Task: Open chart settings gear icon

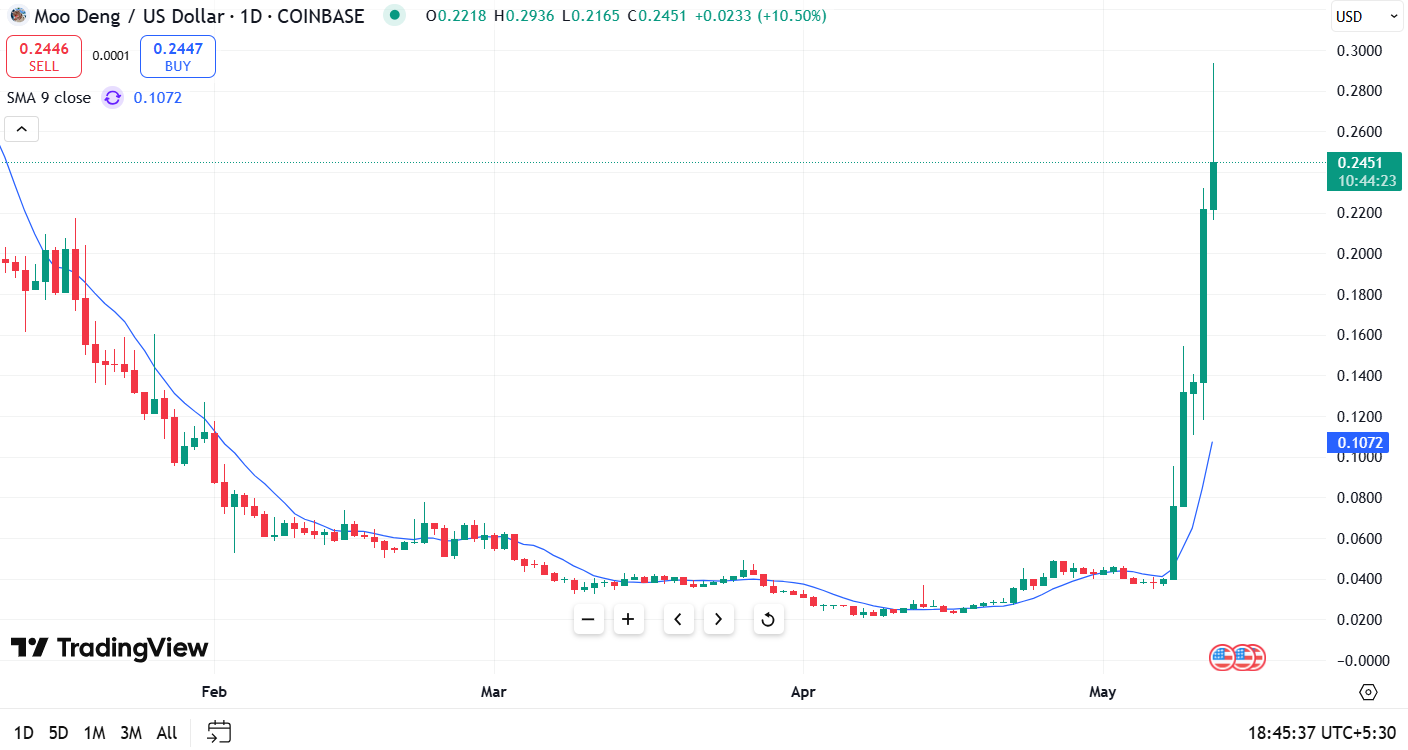Action: [1368, 692]
